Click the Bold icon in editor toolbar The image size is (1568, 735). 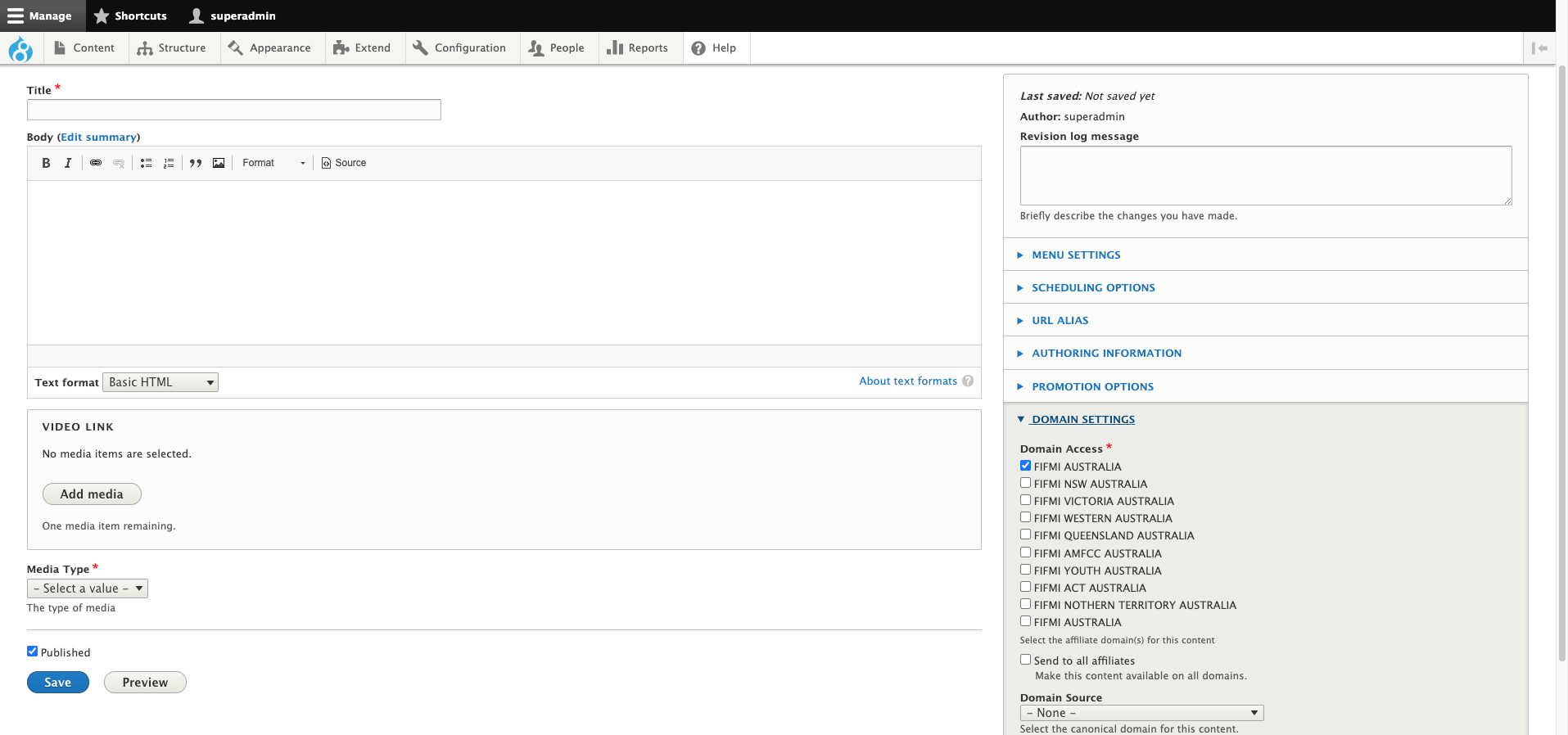(46, 163)
